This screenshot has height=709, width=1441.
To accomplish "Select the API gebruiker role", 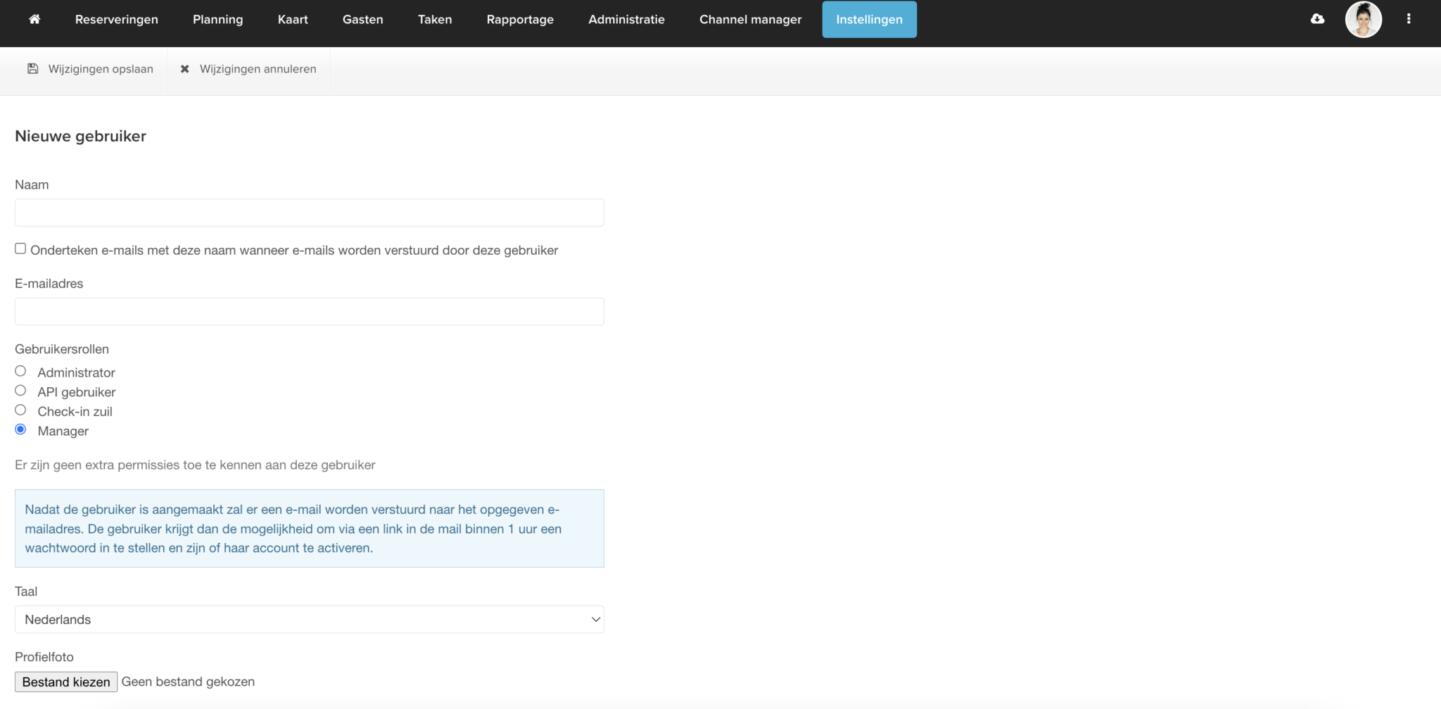I will (x=20, y=391).
